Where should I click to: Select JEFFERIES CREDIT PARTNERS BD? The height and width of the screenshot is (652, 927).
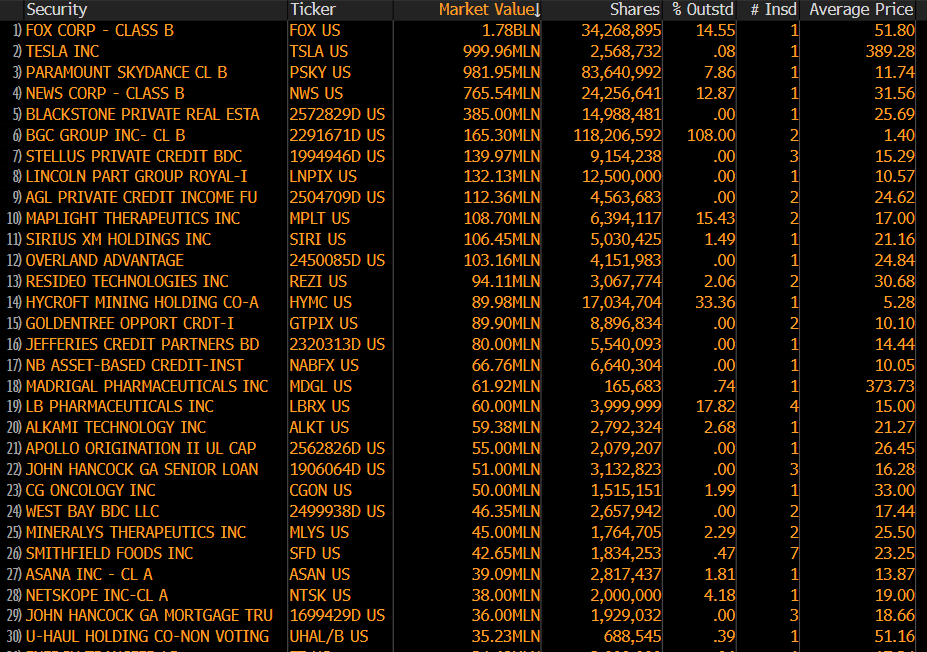[142, 345]
